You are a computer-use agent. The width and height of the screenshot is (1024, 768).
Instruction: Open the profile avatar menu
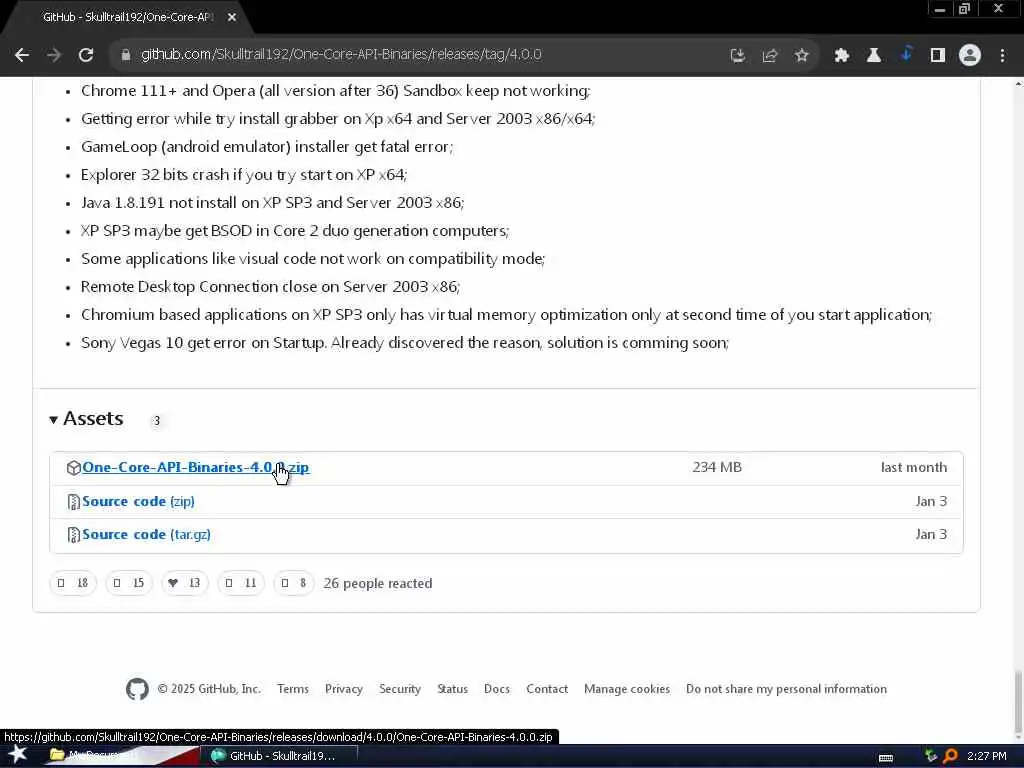[970, 56]
